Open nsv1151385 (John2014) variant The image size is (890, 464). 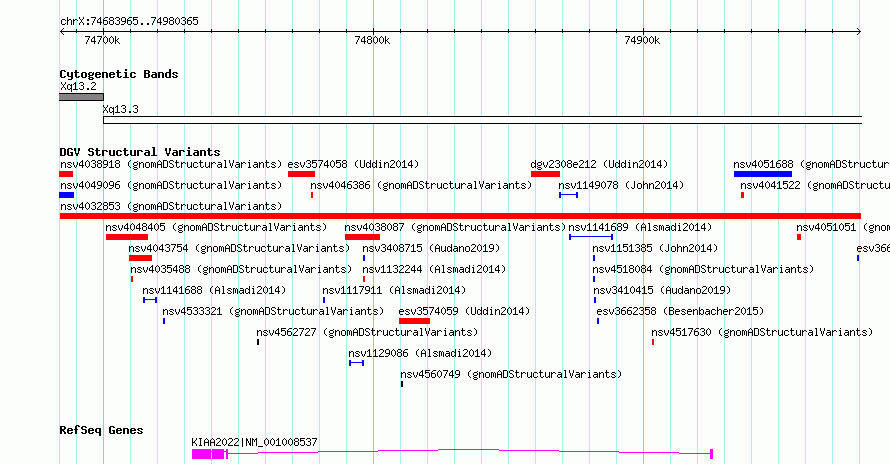pos(655,249)
